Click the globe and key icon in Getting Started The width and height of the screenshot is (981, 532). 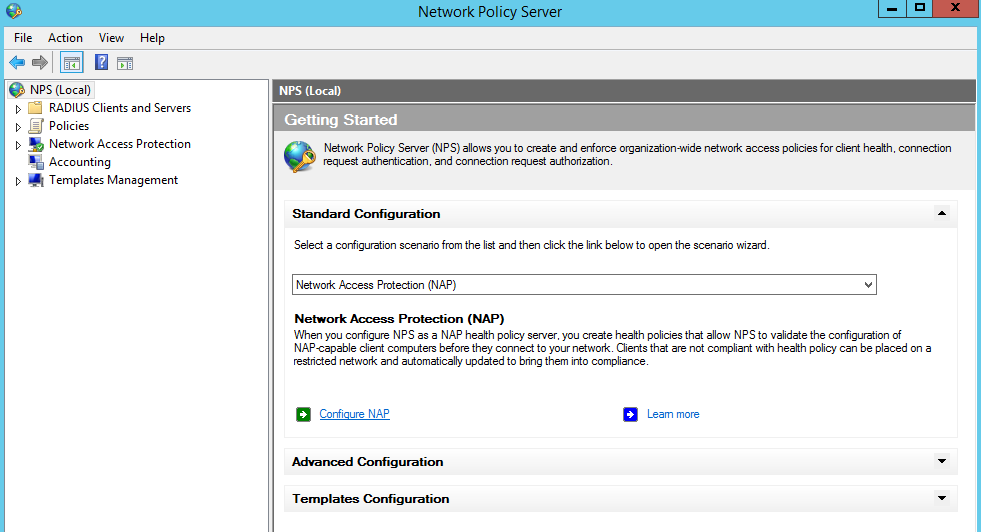coord(300,156)
